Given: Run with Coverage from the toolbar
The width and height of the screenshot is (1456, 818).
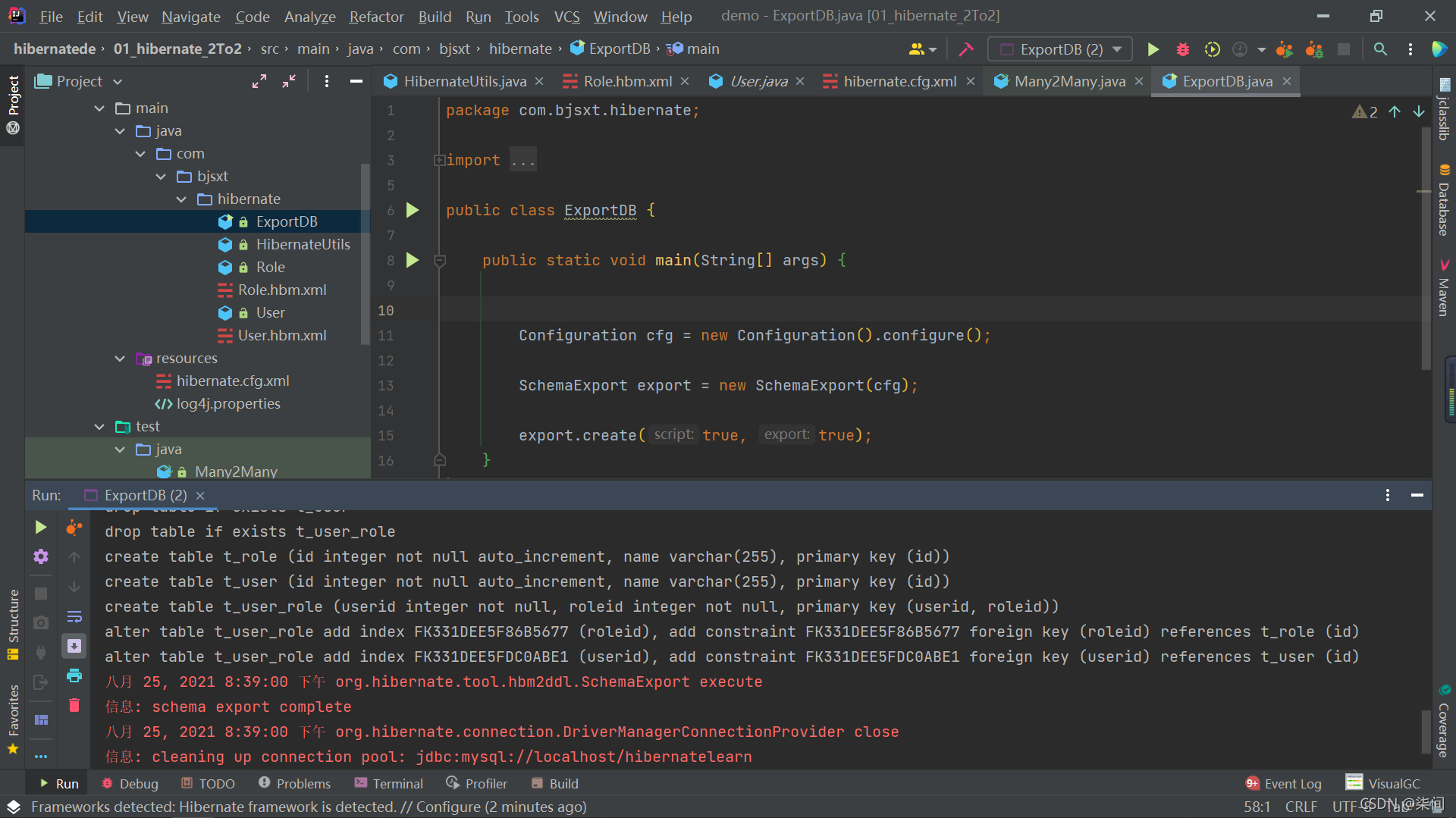Looking at the screenshot, I should (x=1212, y=49).
